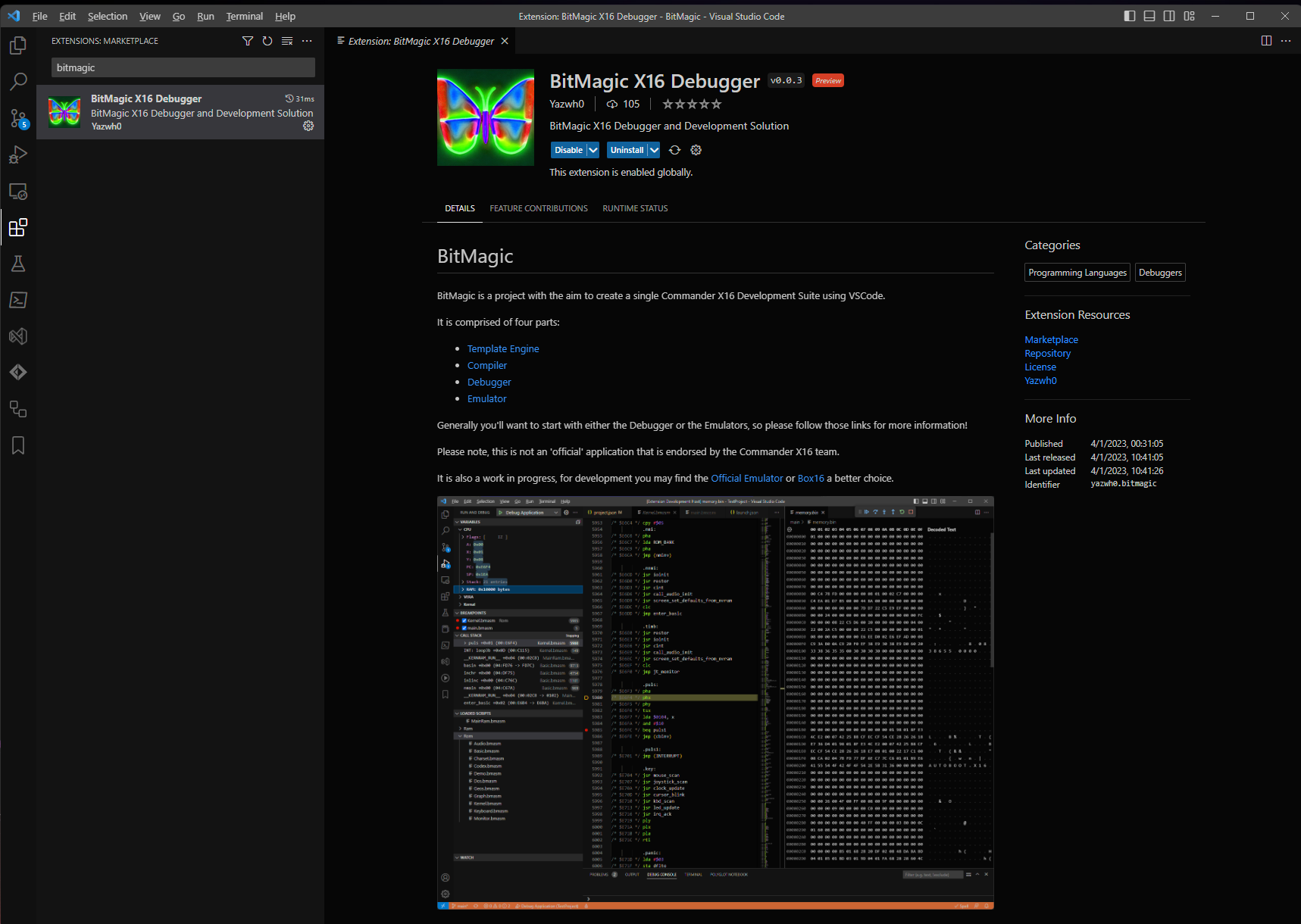Open the Edit menu
This screenshot has width=1301, height=924.
point(67,16)
